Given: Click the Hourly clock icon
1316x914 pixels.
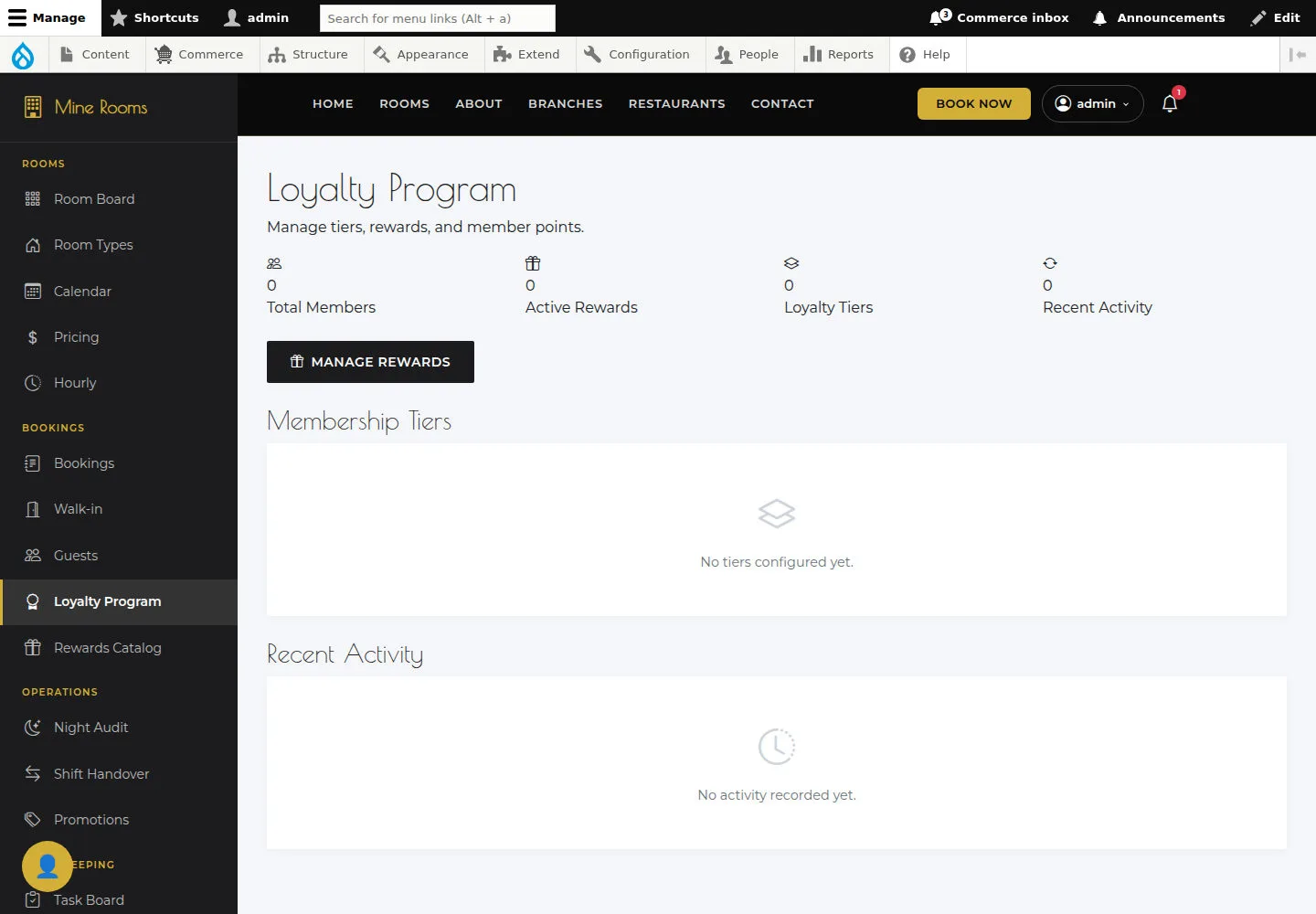Looking at the screenshot, I should (x=33, y=383).
